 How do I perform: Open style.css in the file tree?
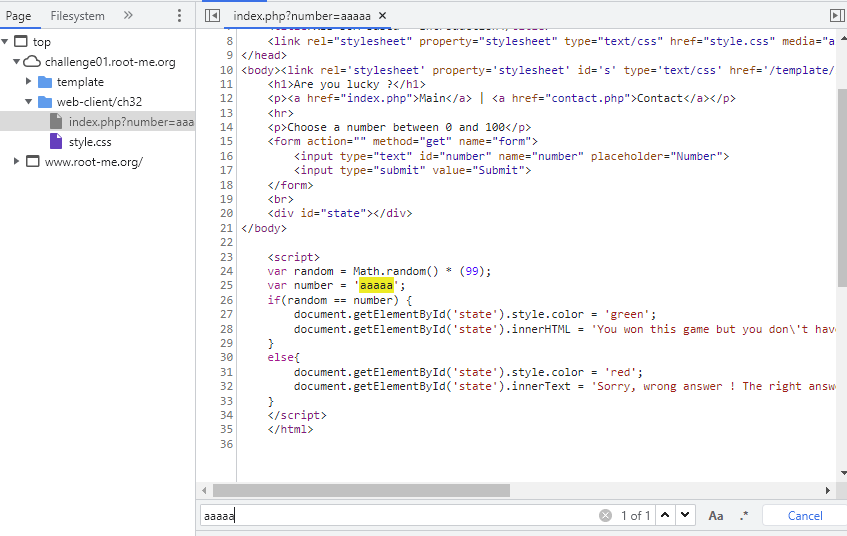(x=90, y=142)
